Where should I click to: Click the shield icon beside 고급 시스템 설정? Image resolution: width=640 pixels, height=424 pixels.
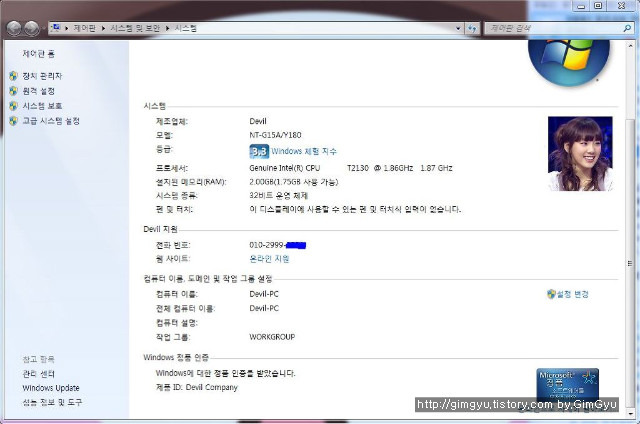point(13,121)
